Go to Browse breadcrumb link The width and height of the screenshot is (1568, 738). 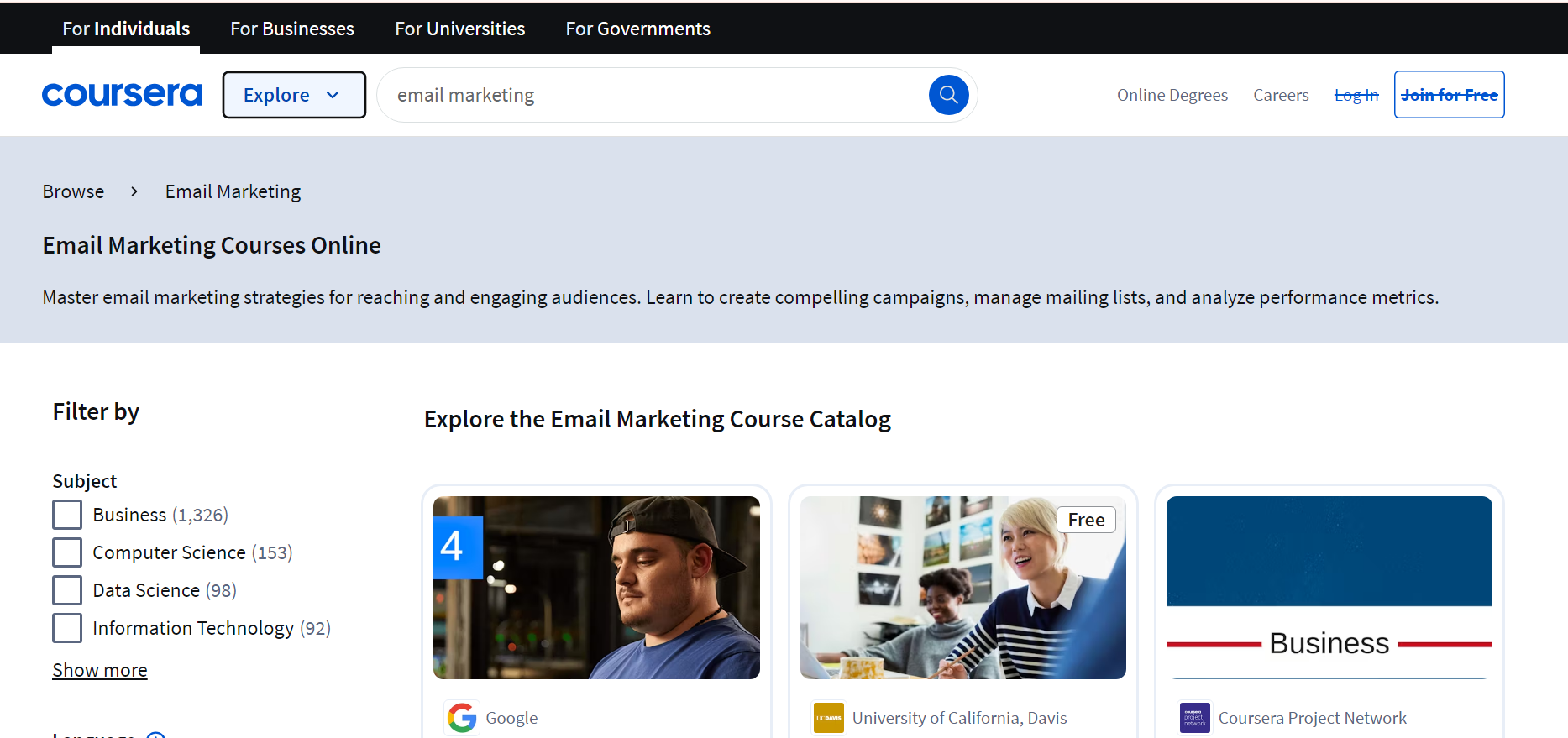pyautogui.click(x=74, y=191)
